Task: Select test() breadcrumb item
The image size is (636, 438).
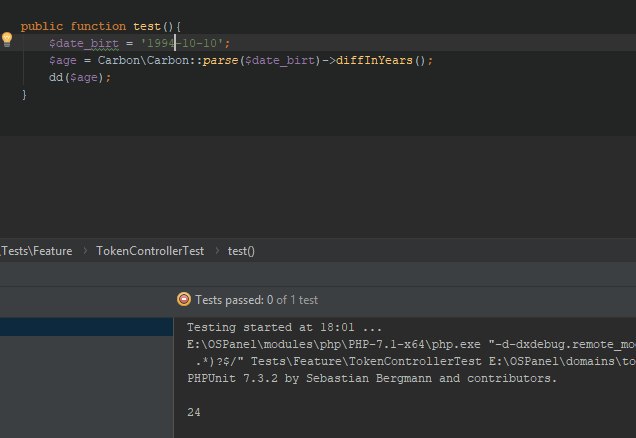Action: coord(241,251)
